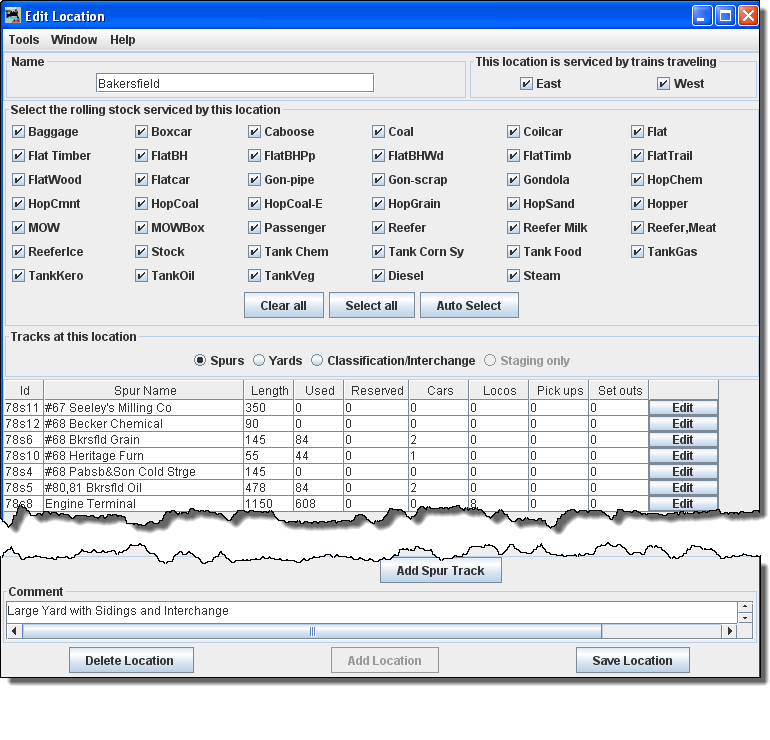The image size is (770, 740).
Task: Save Location using the bottom button
Action: (x=632, y=660)
